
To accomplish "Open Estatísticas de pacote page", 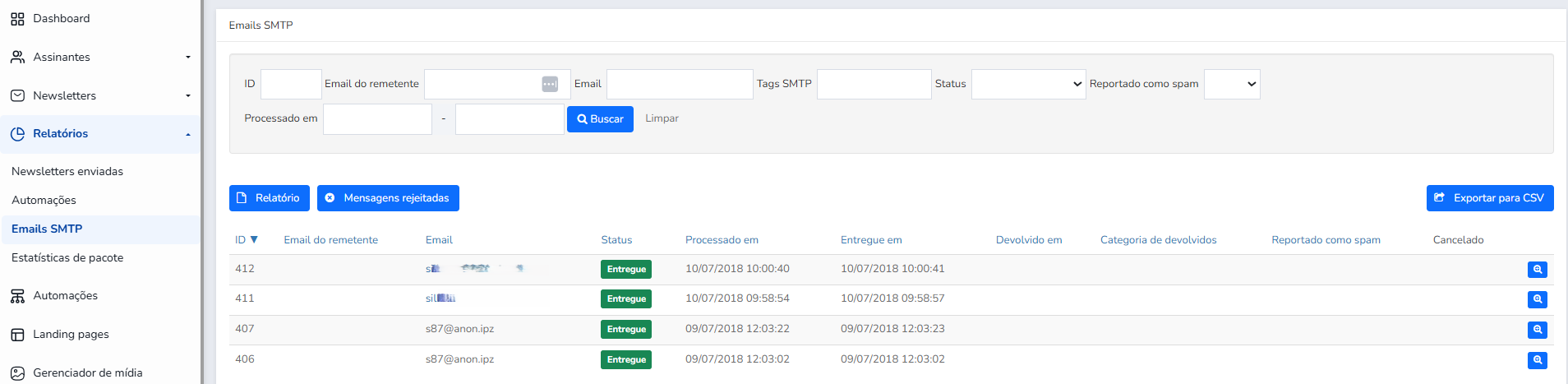I will coord(67,257).
